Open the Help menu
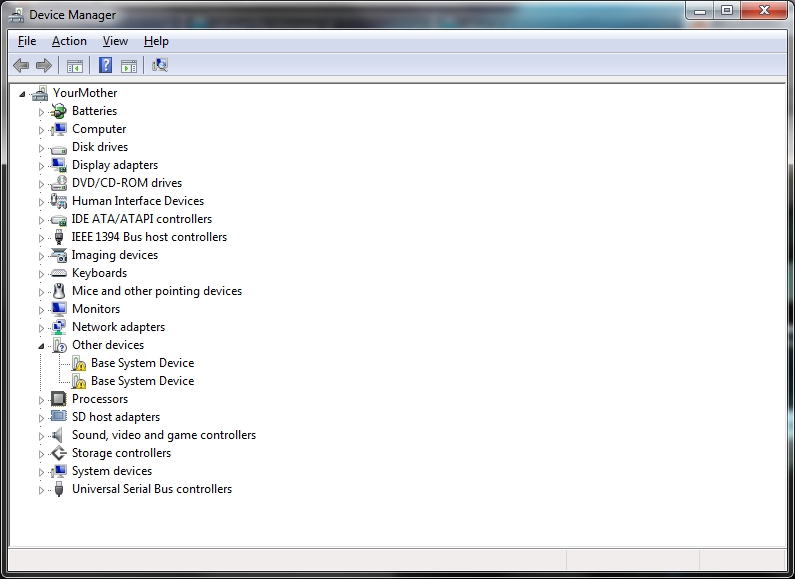The width and height of the screenshot is (795, 579). pos(156,41)
